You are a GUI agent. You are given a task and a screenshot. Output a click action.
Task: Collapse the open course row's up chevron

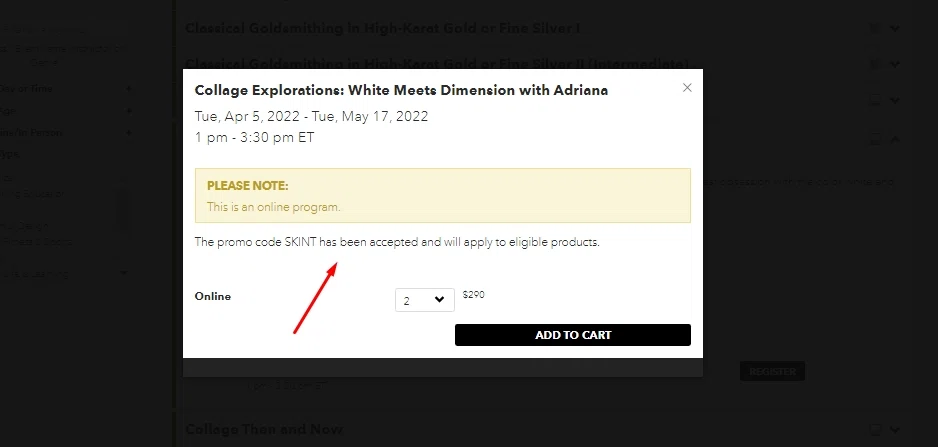895,139
